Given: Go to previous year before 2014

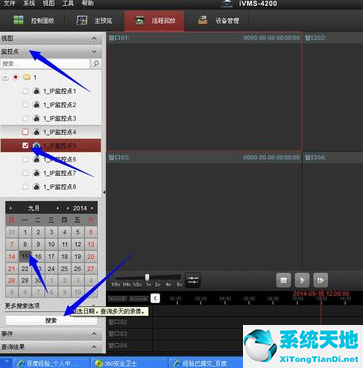Looking at the screenshot, I should coord(68,208).
